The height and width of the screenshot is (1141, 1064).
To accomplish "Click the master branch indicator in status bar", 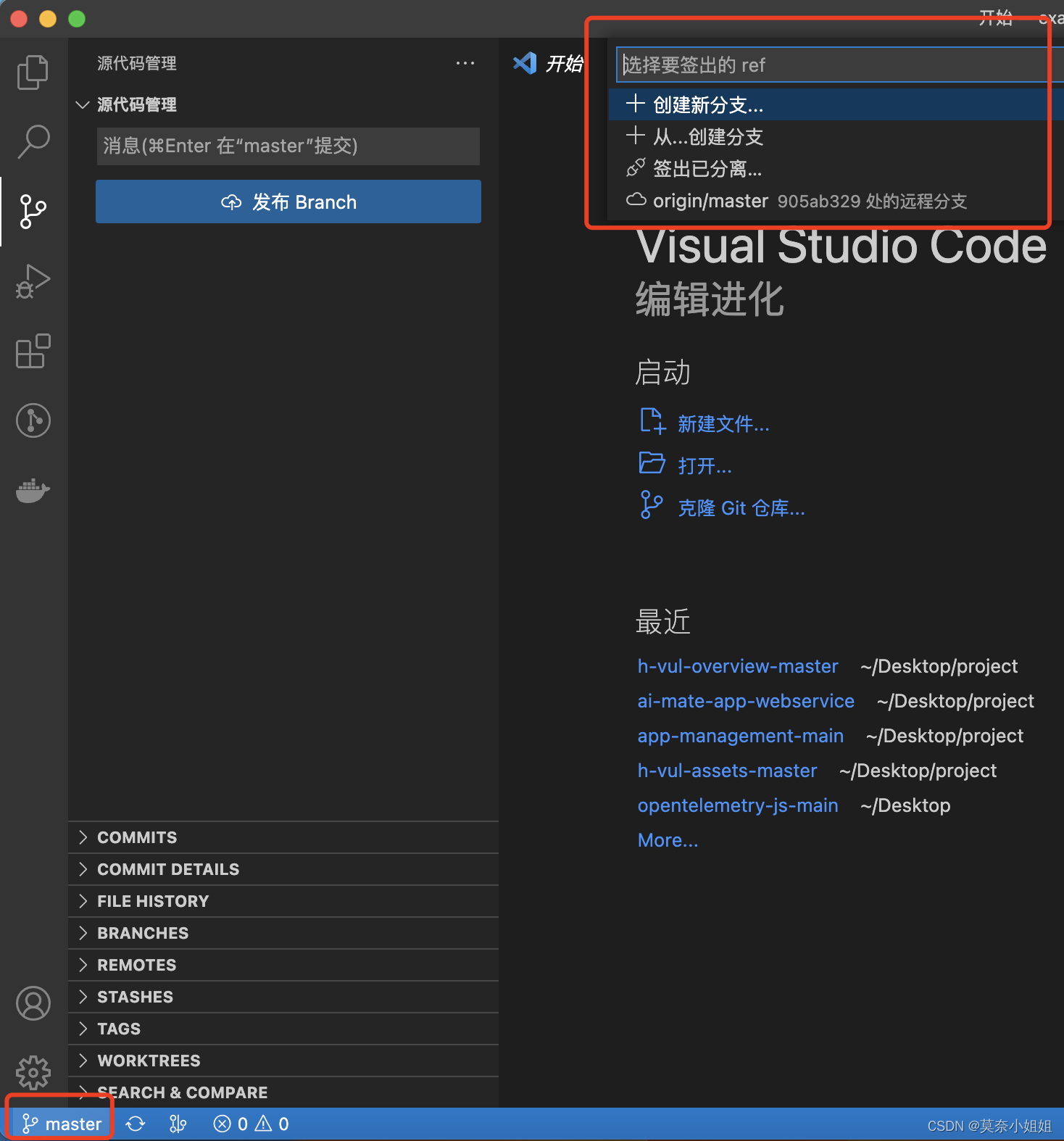I will tap(62, 1124).
